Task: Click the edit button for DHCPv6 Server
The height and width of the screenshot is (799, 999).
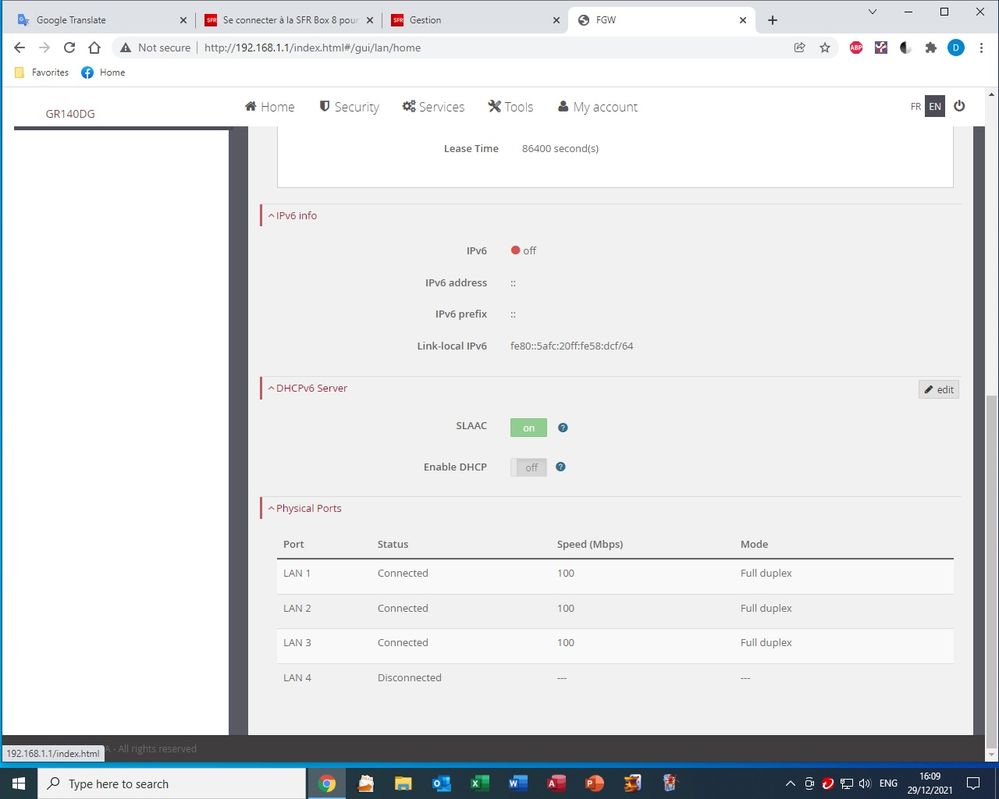Action: pyautogui.click(x=938, y=389)
